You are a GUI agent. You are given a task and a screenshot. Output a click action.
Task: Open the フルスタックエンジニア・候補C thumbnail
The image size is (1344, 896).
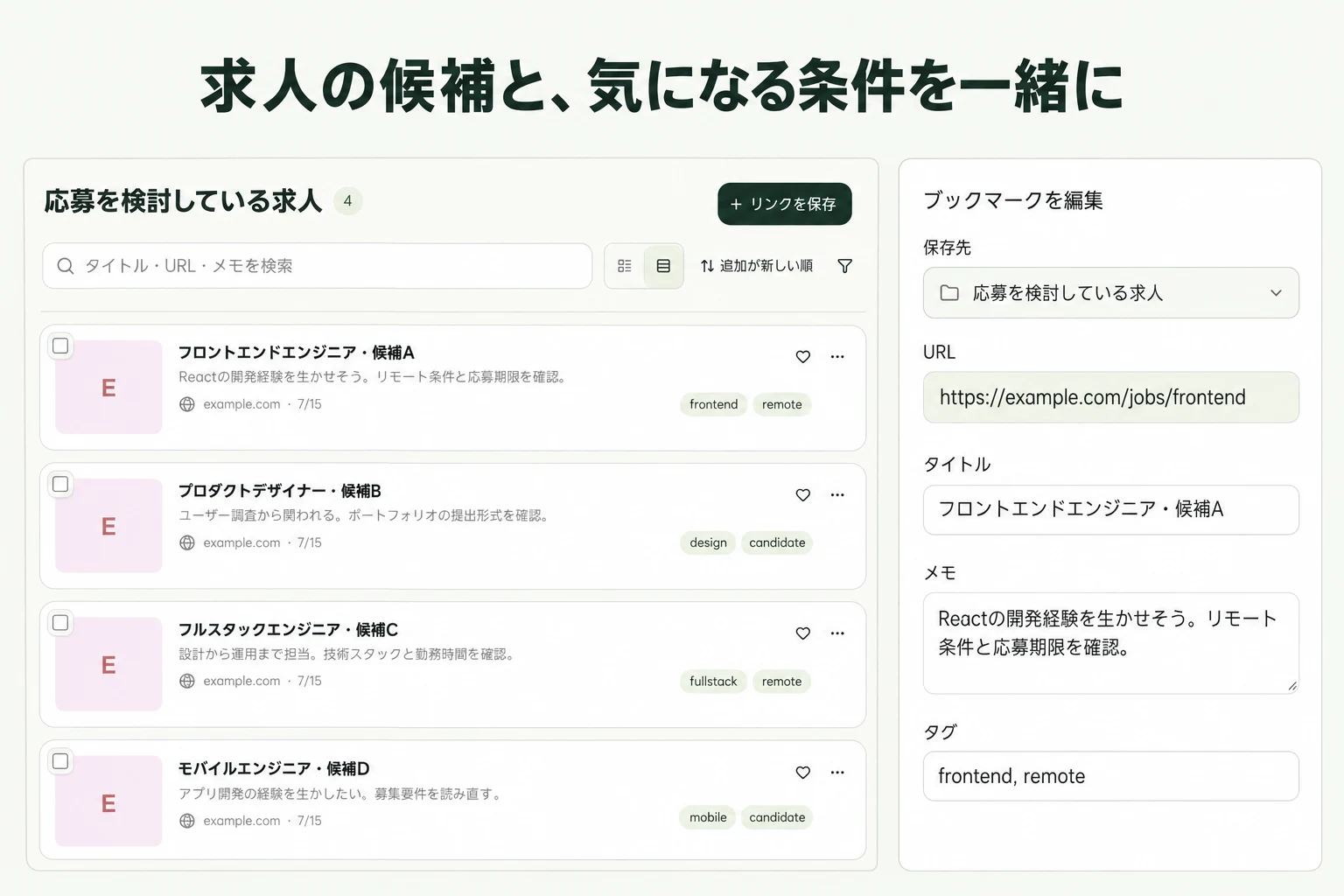[108, 663]
